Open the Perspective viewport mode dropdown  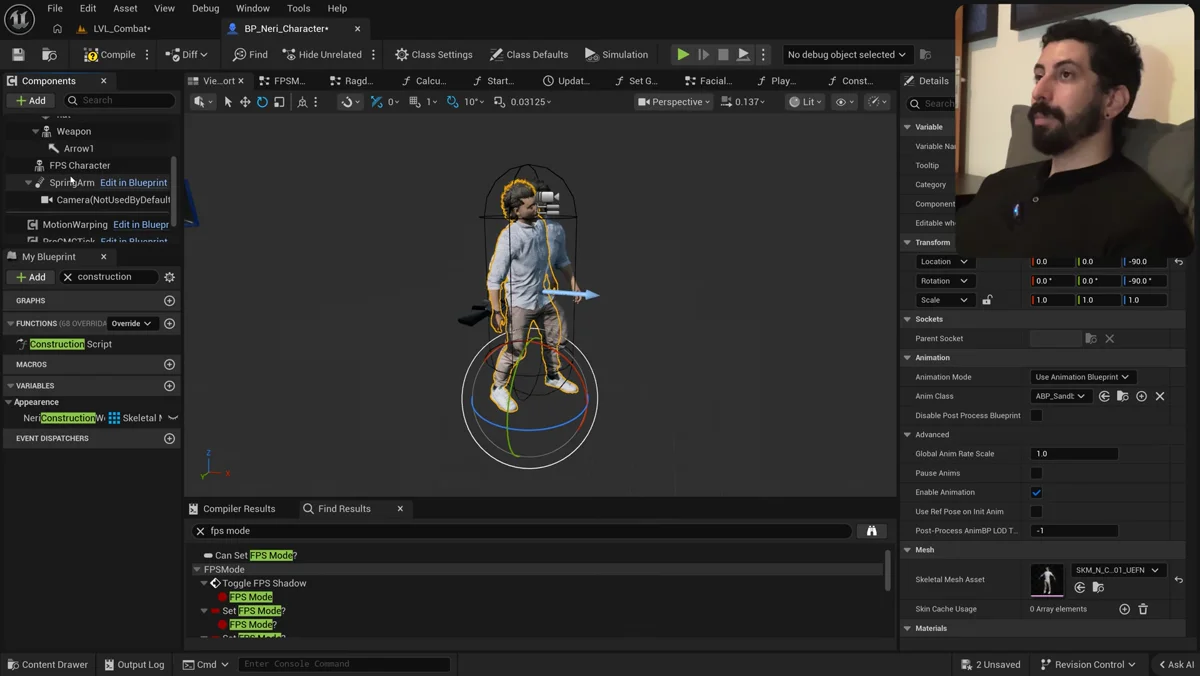click(674, 102)
